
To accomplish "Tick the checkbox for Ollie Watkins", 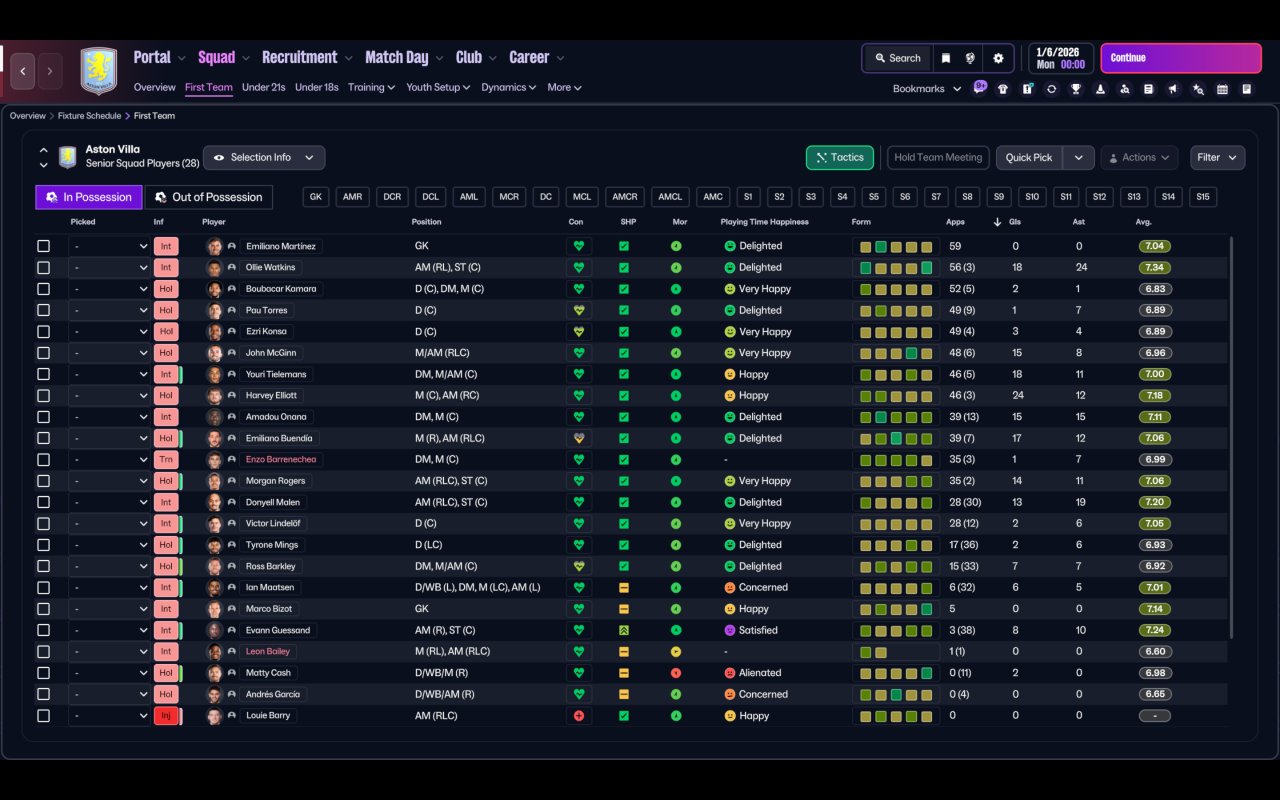I will [x=43, y=268].
